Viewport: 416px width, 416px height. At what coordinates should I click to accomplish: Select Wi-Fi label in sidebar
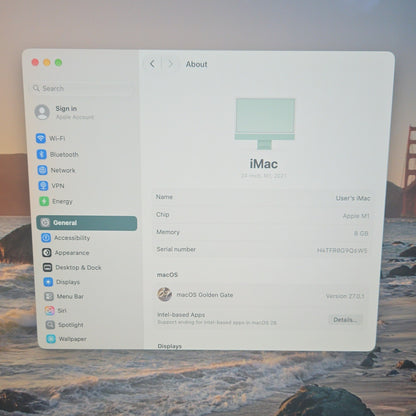(x=57, y=138)
